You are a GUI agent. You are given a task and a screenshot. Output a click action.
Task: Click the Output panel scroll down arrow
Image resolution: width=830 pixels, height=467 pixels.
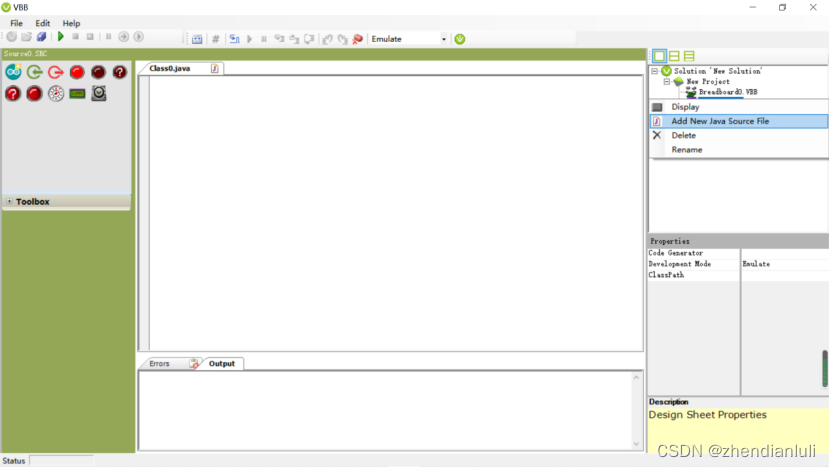[636, 444]
